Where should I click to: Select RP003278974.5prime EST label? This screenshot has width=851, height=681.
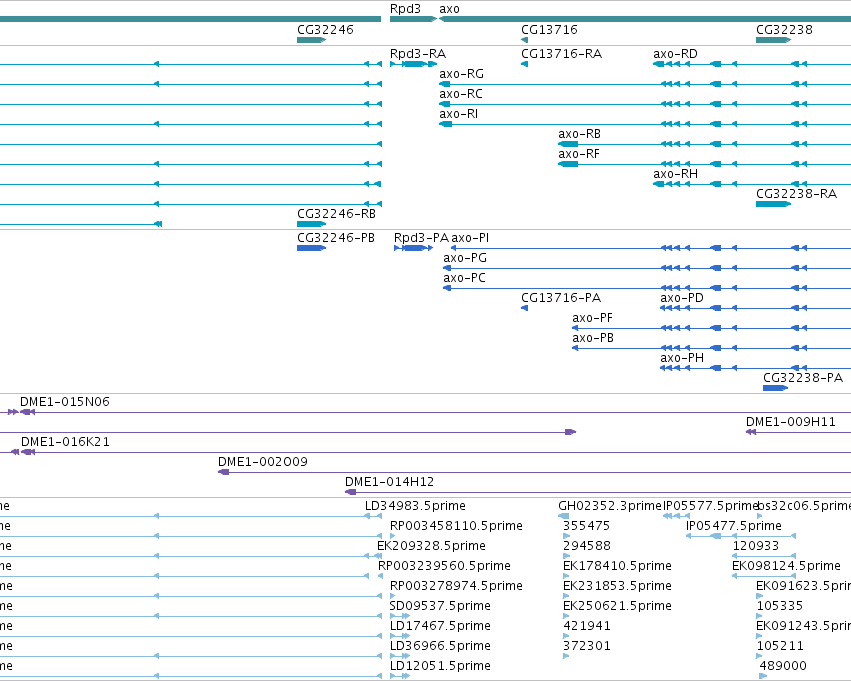(456, 586)
